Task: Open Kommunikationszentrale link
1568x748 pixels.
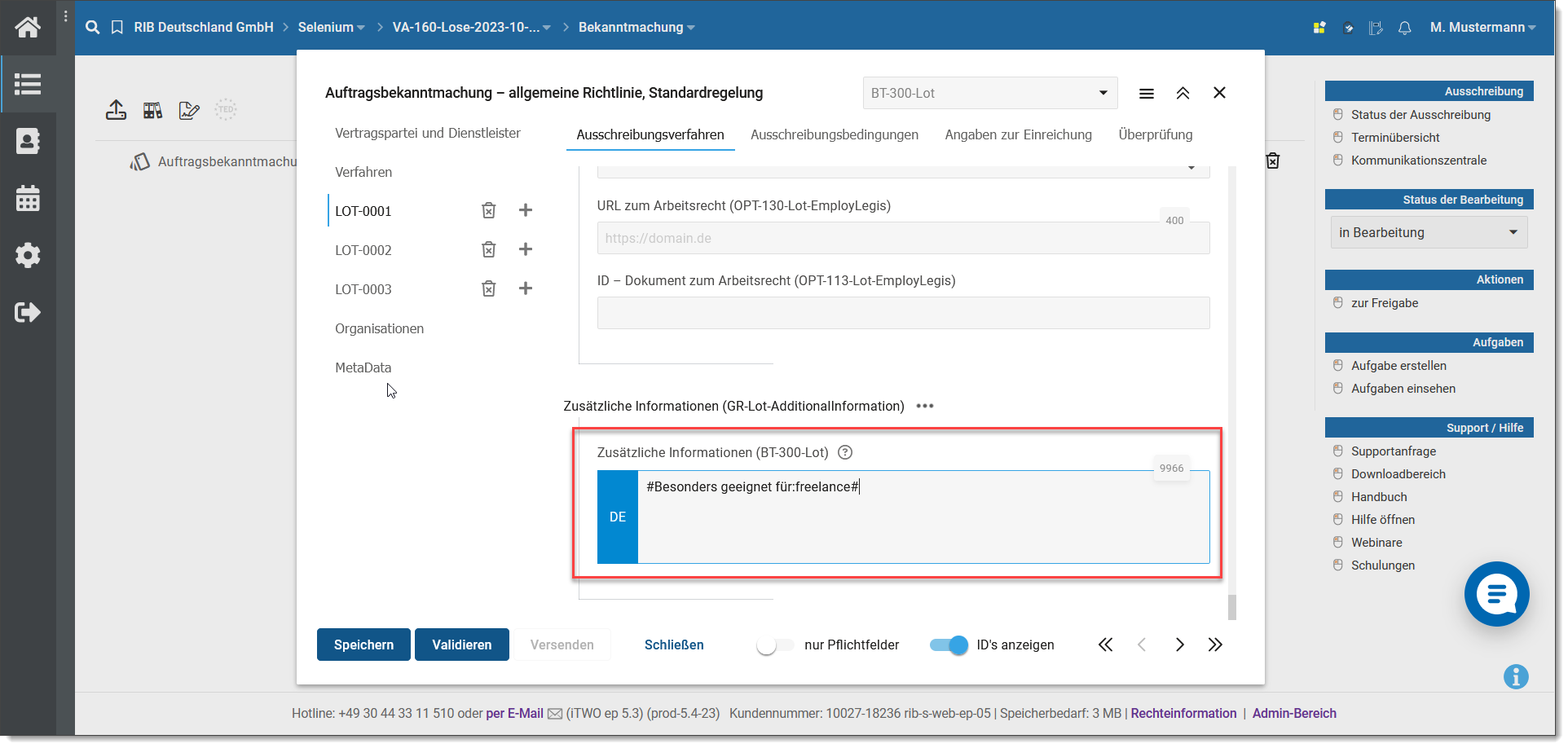Action: (1419, 161)
